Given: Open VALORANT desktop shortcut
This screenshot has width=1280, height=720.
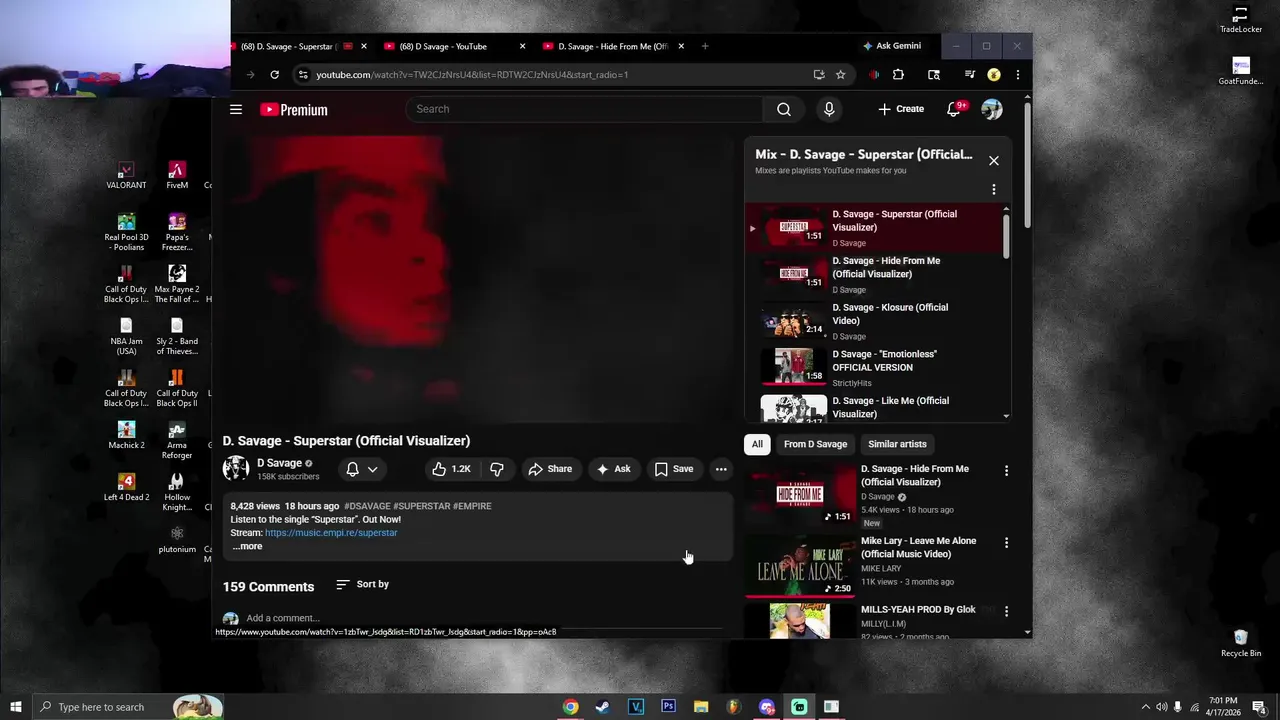Looking at the screenshot, I should (x=126, y=176).
